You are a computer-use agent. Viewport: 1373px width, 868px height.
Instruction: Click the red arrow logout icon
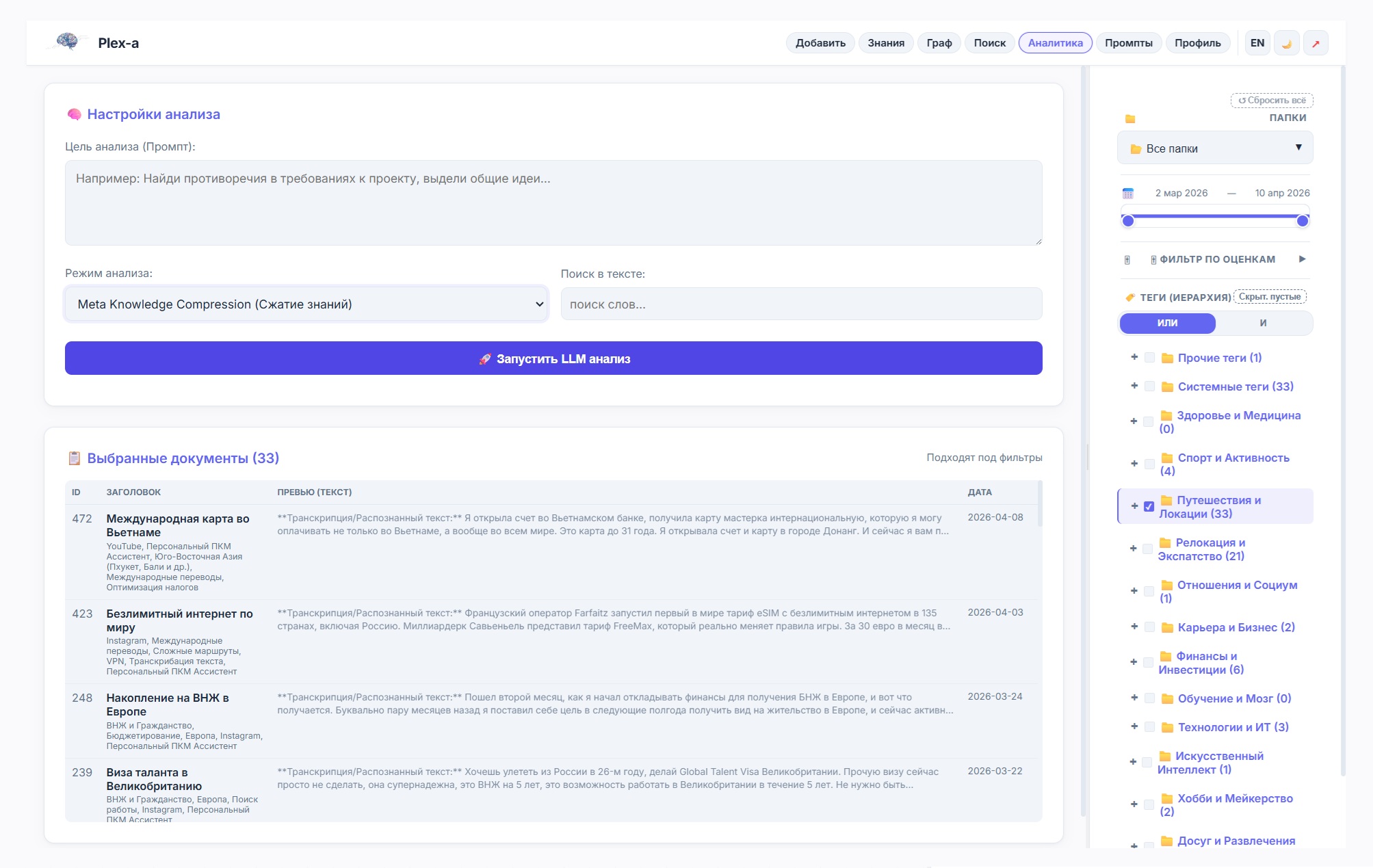coord(1315,43)
